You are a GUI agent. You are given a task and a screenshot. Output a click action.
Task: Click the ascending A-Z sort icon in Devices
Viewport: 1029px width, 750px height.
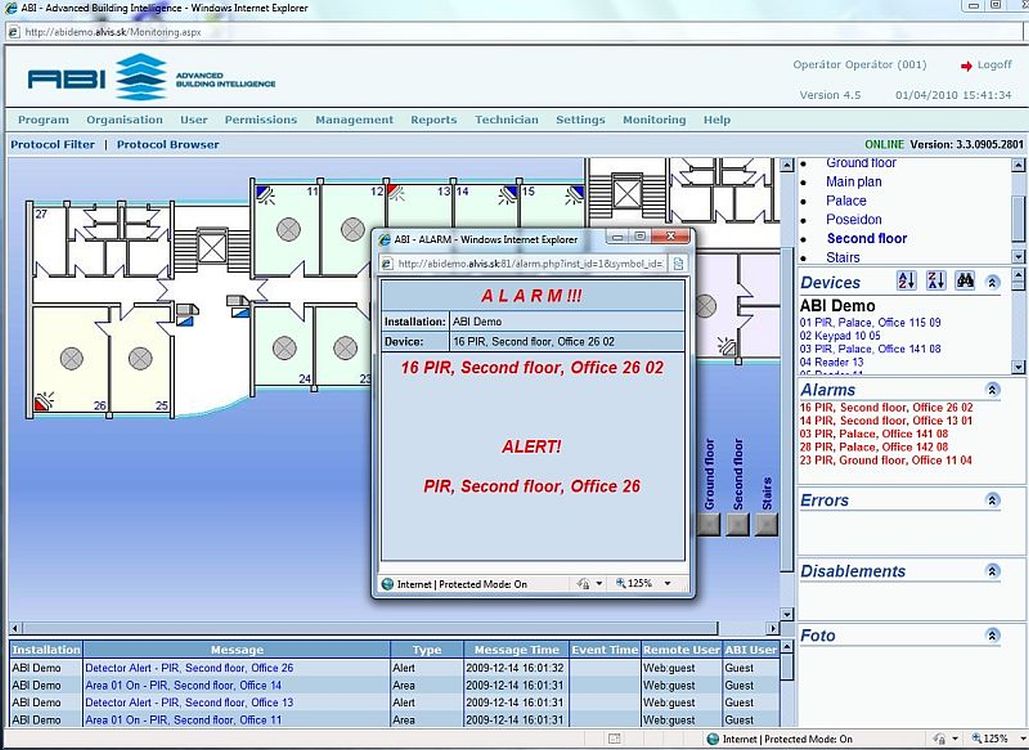(906, 282)
